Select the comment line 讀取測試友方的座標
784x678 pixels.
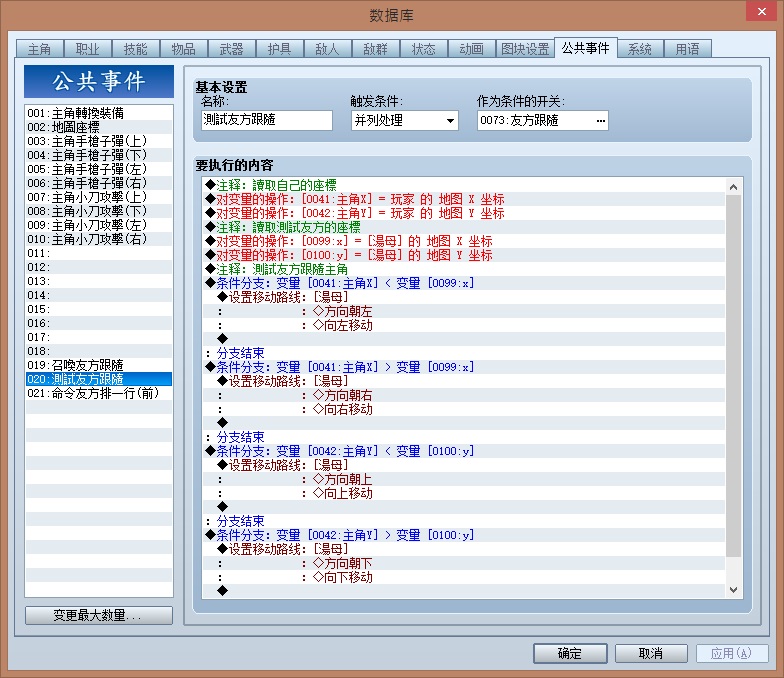coord(464,227)
